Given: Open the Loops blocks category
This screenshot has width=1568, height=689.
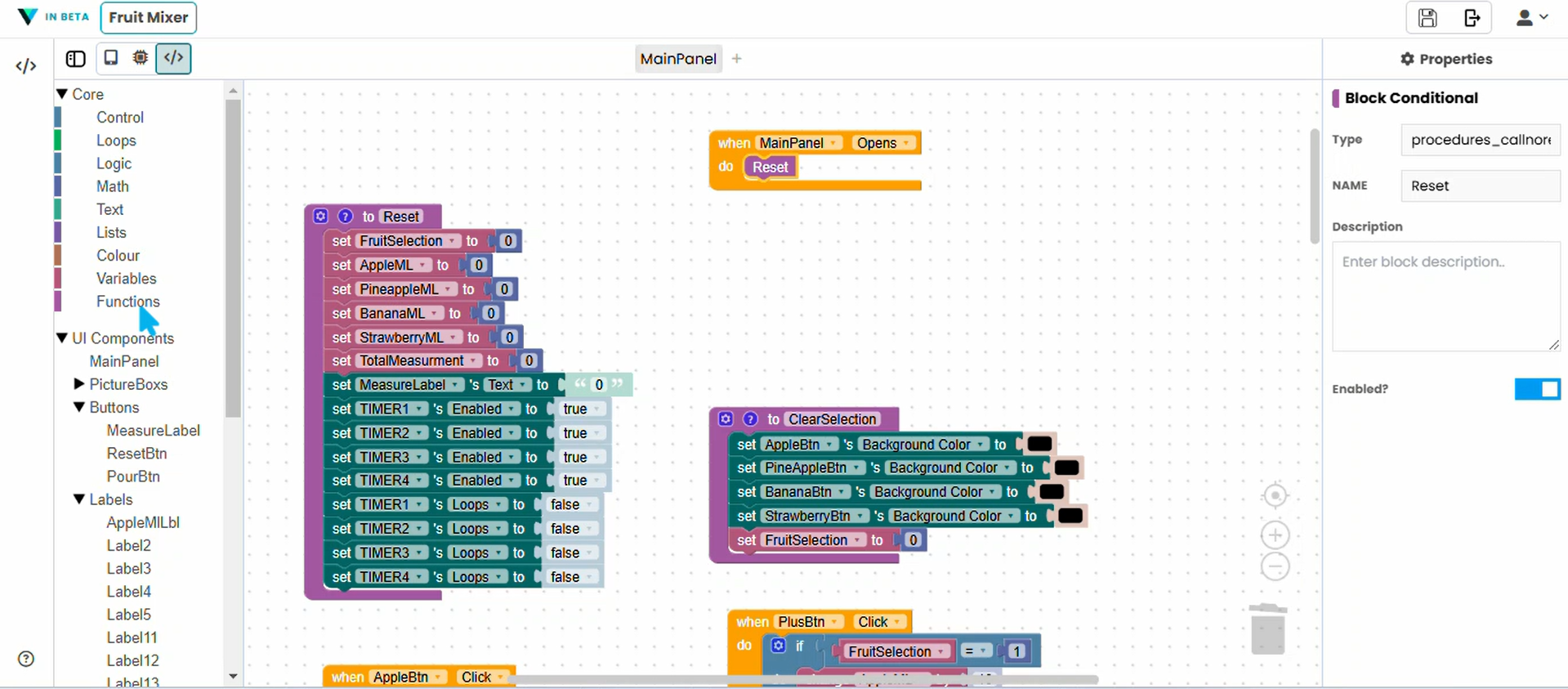Looking at the screenshot, I should (x=116, y=140).
